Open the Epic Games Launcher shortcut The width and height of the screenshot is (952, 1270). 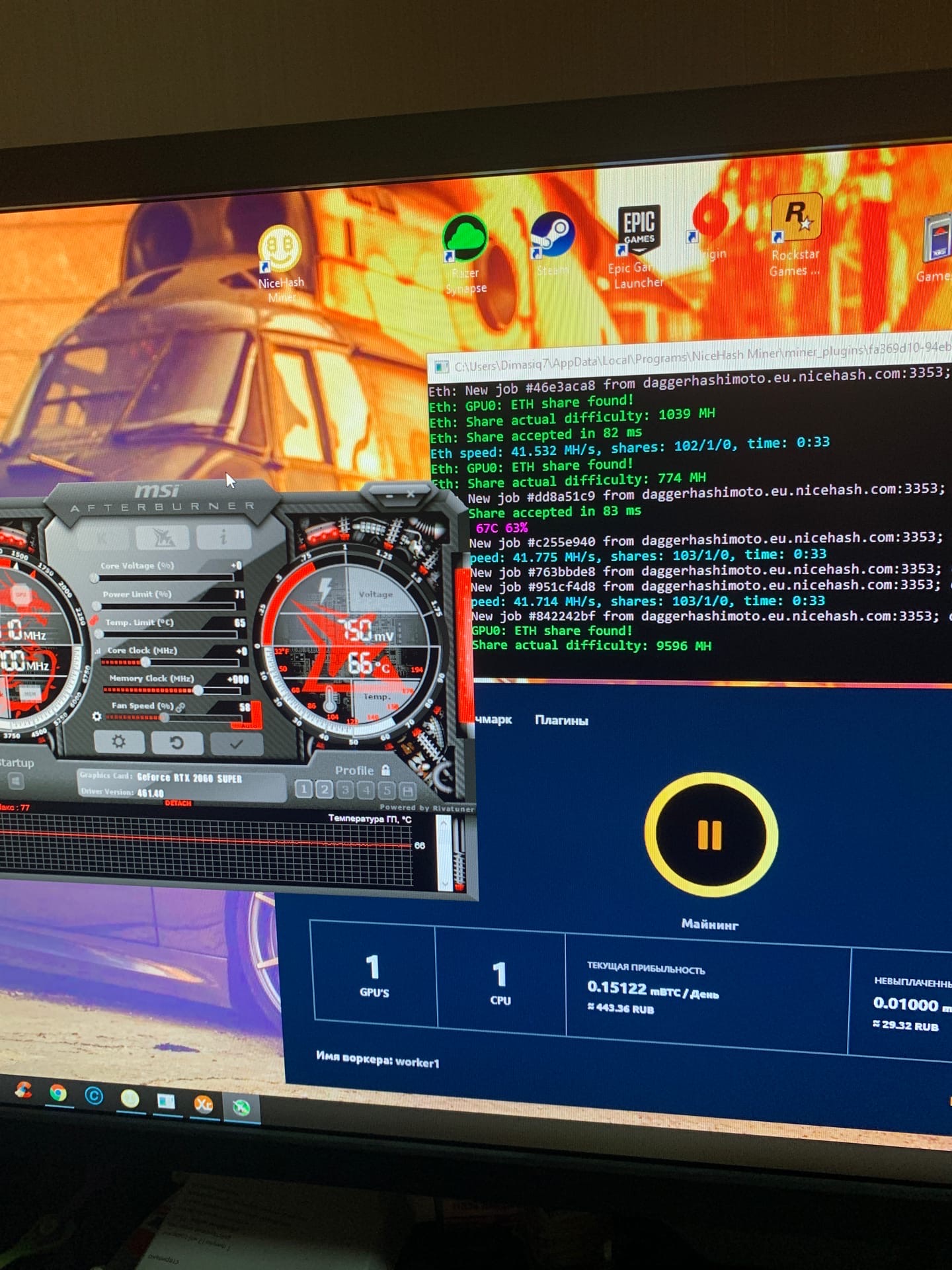tap(637, 247)
